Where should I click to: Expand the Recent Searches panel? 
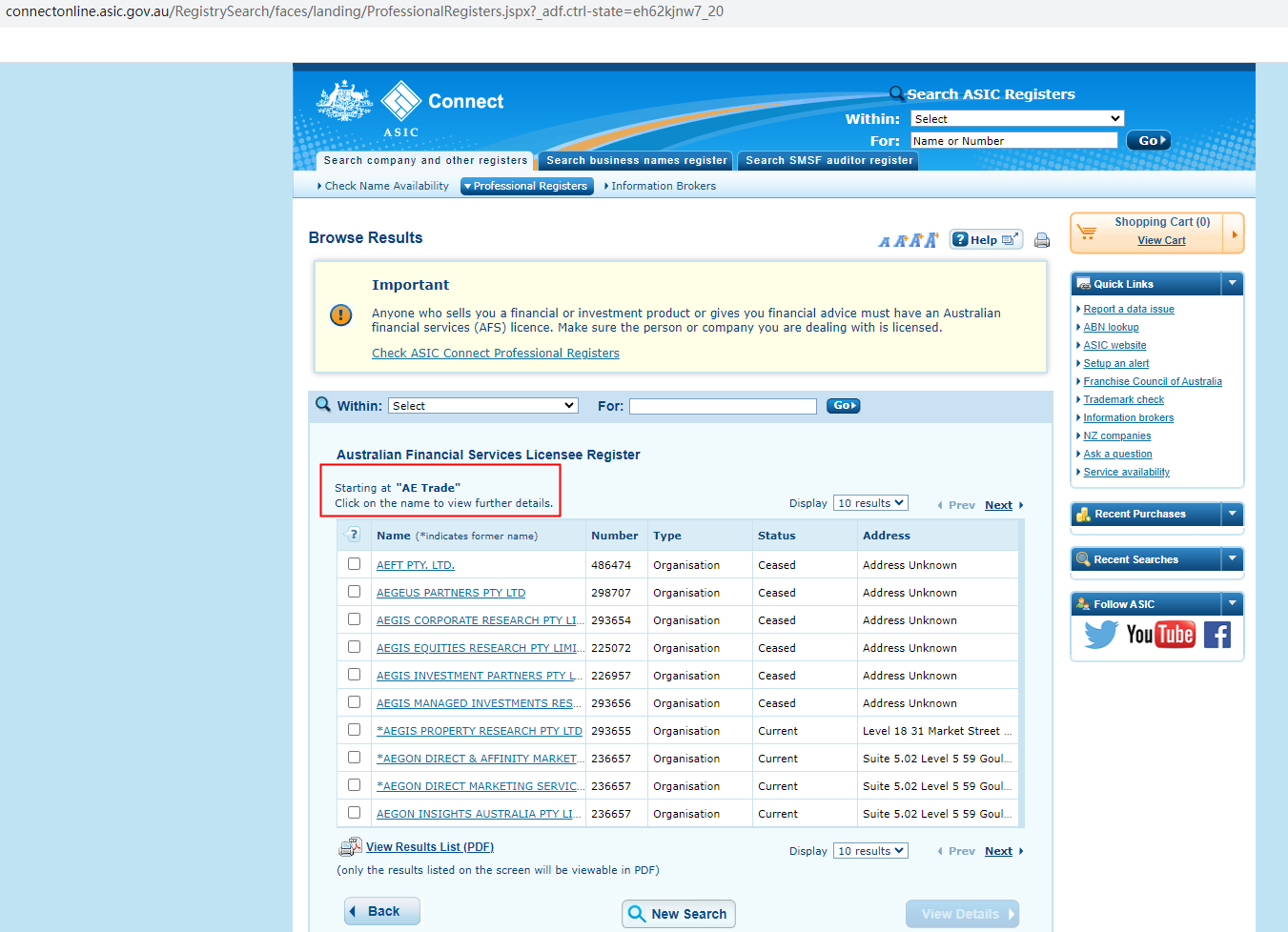[x=1232, y=559]
